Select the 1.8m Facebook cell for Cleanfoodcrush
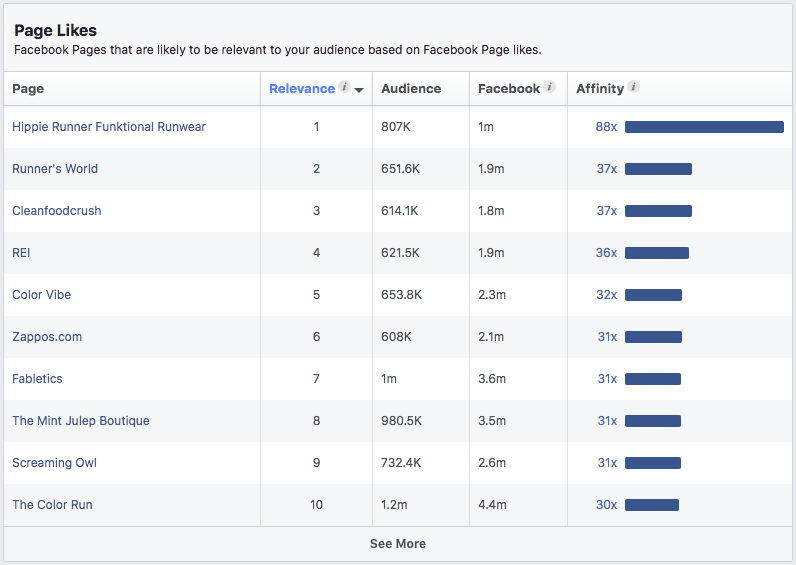This screenshot has height=565, width=796. (491, 211)
